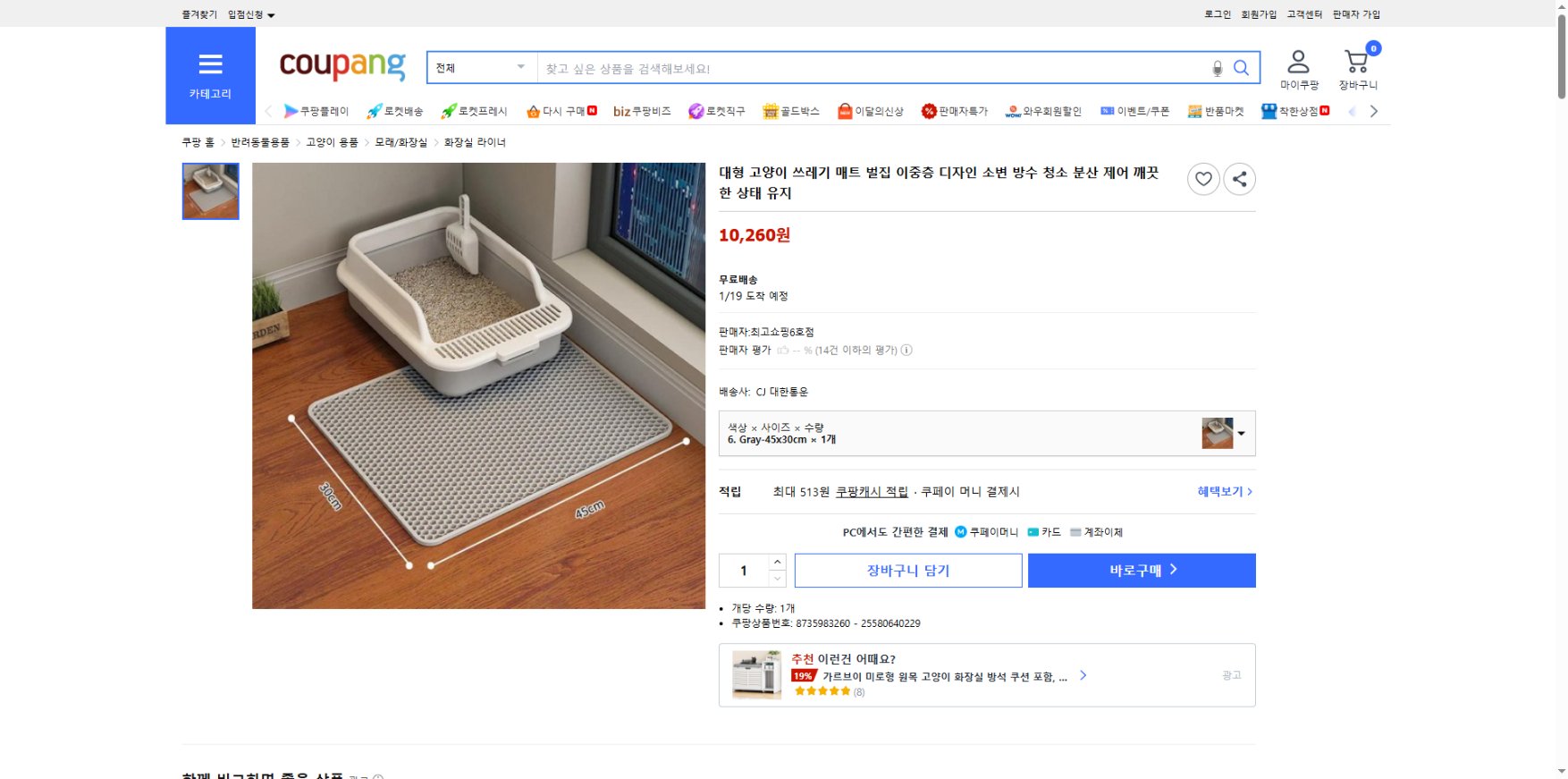The width and height of the screenshot is (1568, 779).
Task: Open the 골드박스 deals section
Action: tap(792, 111)
